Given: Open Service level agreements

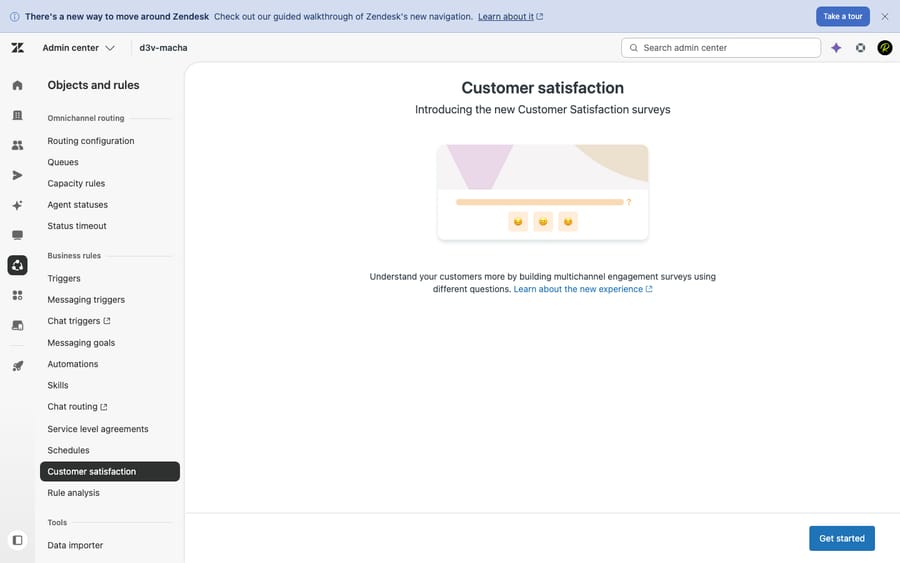Looking at the screenshot, I should (98, 429).
